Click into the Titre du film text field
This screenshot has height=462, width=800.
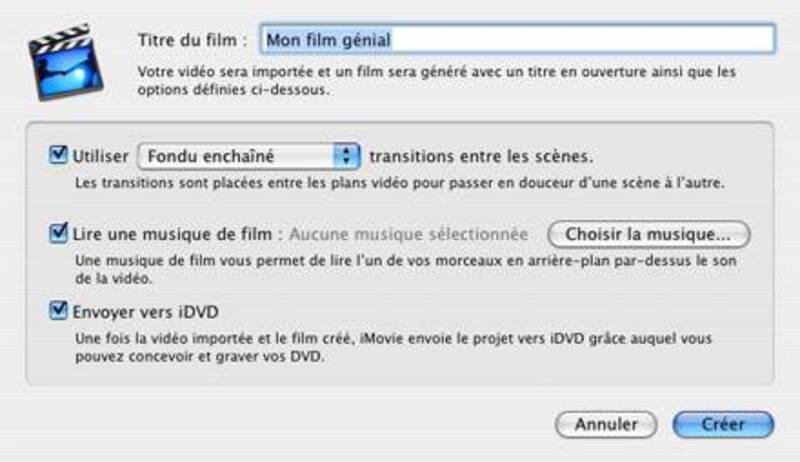(x=517, y=39)
